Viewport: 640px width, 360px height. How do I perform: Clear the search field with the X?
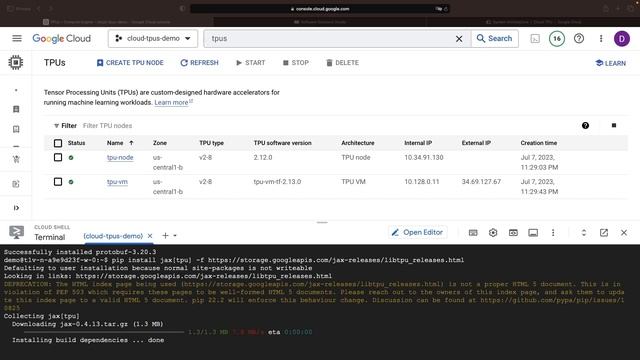tap(459, 38)
